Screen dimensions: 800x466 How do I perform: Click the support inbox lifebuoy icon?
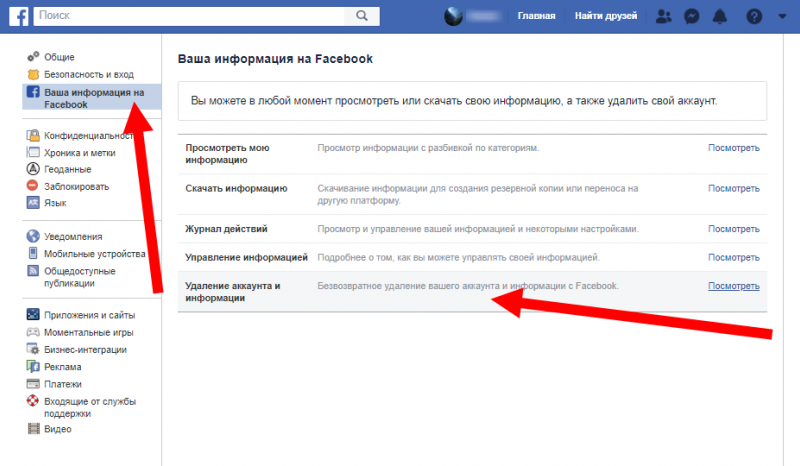click(x=33, y=401)
